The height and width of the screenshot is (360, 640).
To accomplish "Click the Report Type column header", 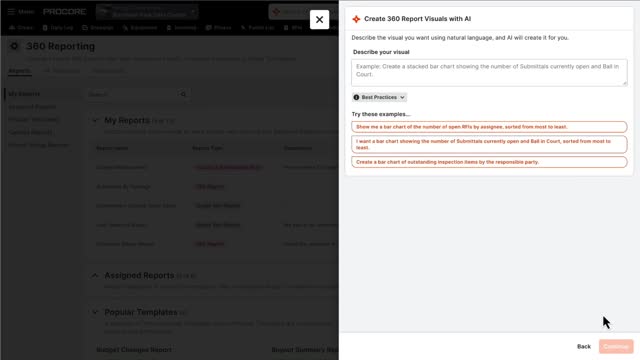I will pyautogui.click(x=207, y=148).
